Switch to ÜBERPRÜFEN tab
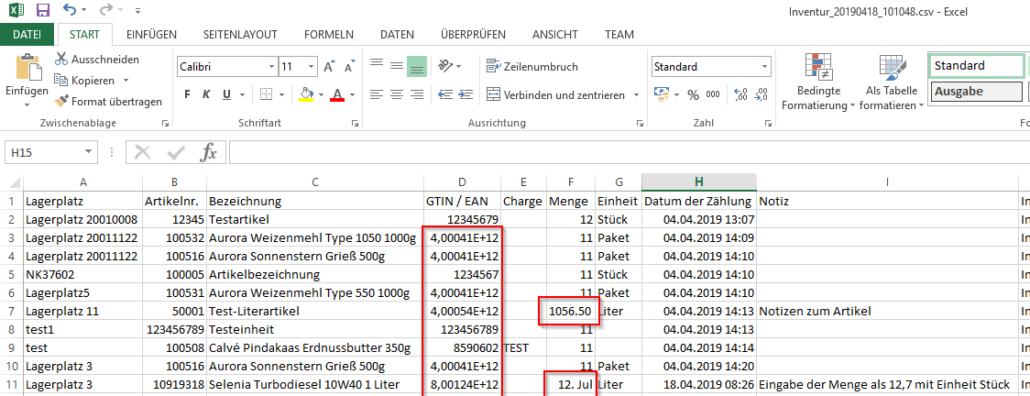Image resolution: width=1030 pixels, height=396 pixels. (473, 34)
